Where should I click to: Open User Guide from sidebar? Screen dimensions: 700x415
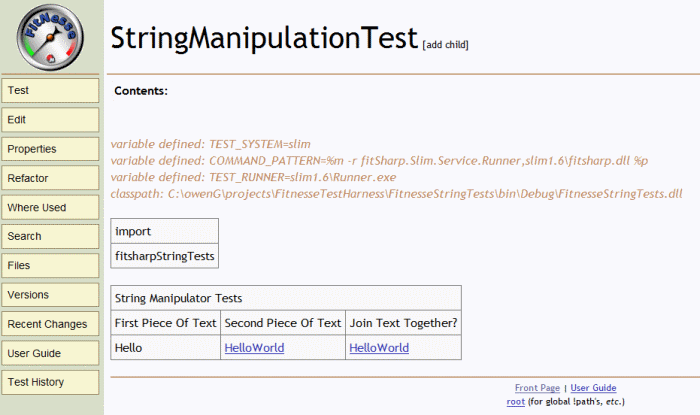(x=50, y=353)
